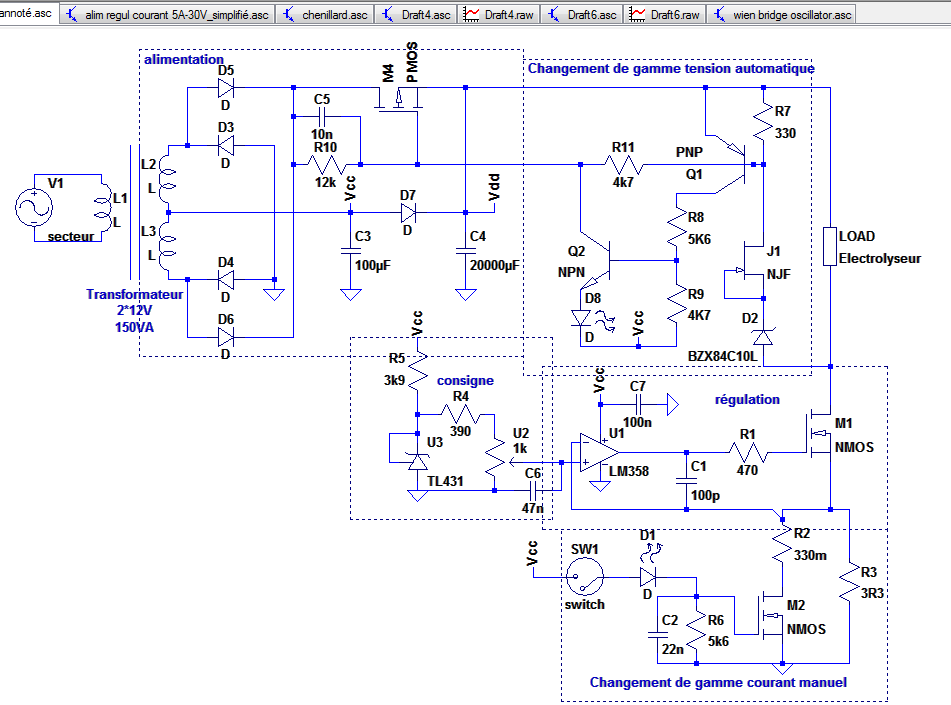The width and height of the screenshot is (951, 705).
Task: Click the C4 20000µF capacitor
Action: pyautogui.click(x=465, y=251)
